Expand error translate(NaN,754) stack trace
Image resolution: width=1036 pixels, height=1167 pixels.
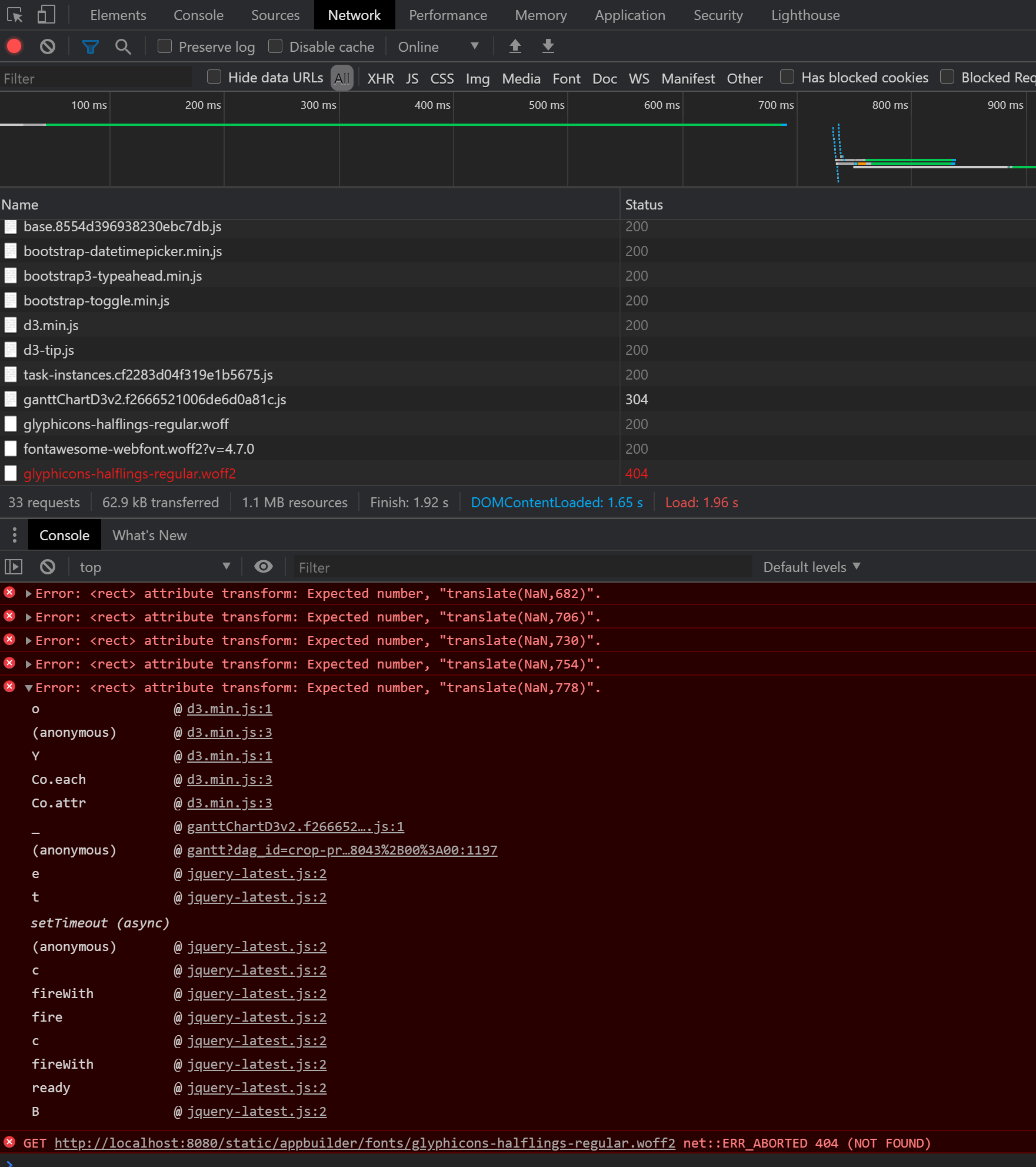click(28, 664)
